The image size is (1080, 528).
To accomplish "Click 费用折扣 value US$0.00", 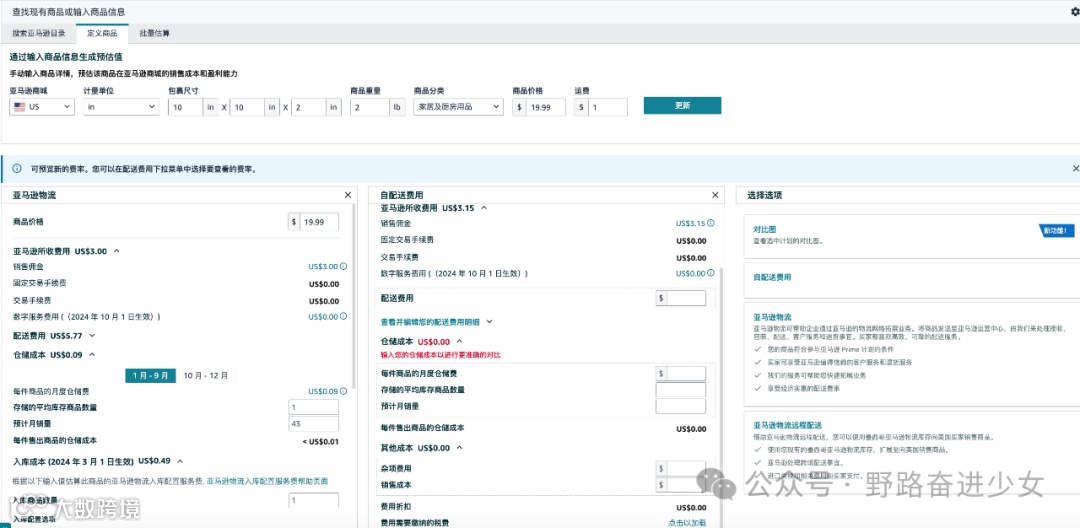I will tap(691, 507).
